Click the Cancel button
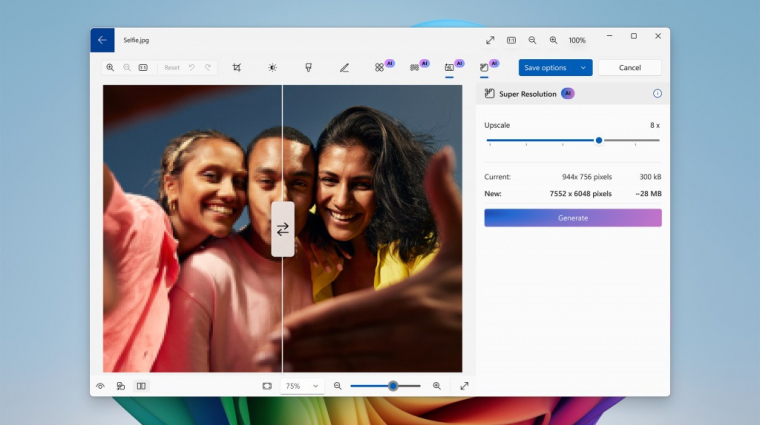This screenshot has height=425, width=760. pyautogui.click(x=630, y=67)
